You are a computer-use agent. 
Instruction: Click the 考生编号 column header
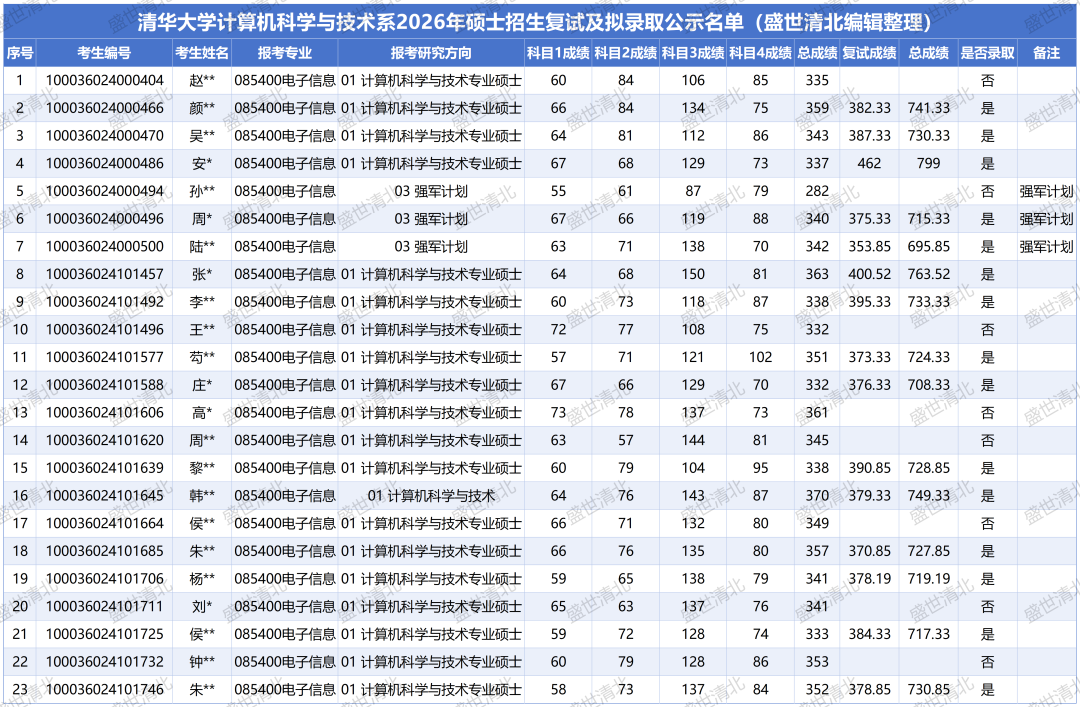click(x=104, y=53)
